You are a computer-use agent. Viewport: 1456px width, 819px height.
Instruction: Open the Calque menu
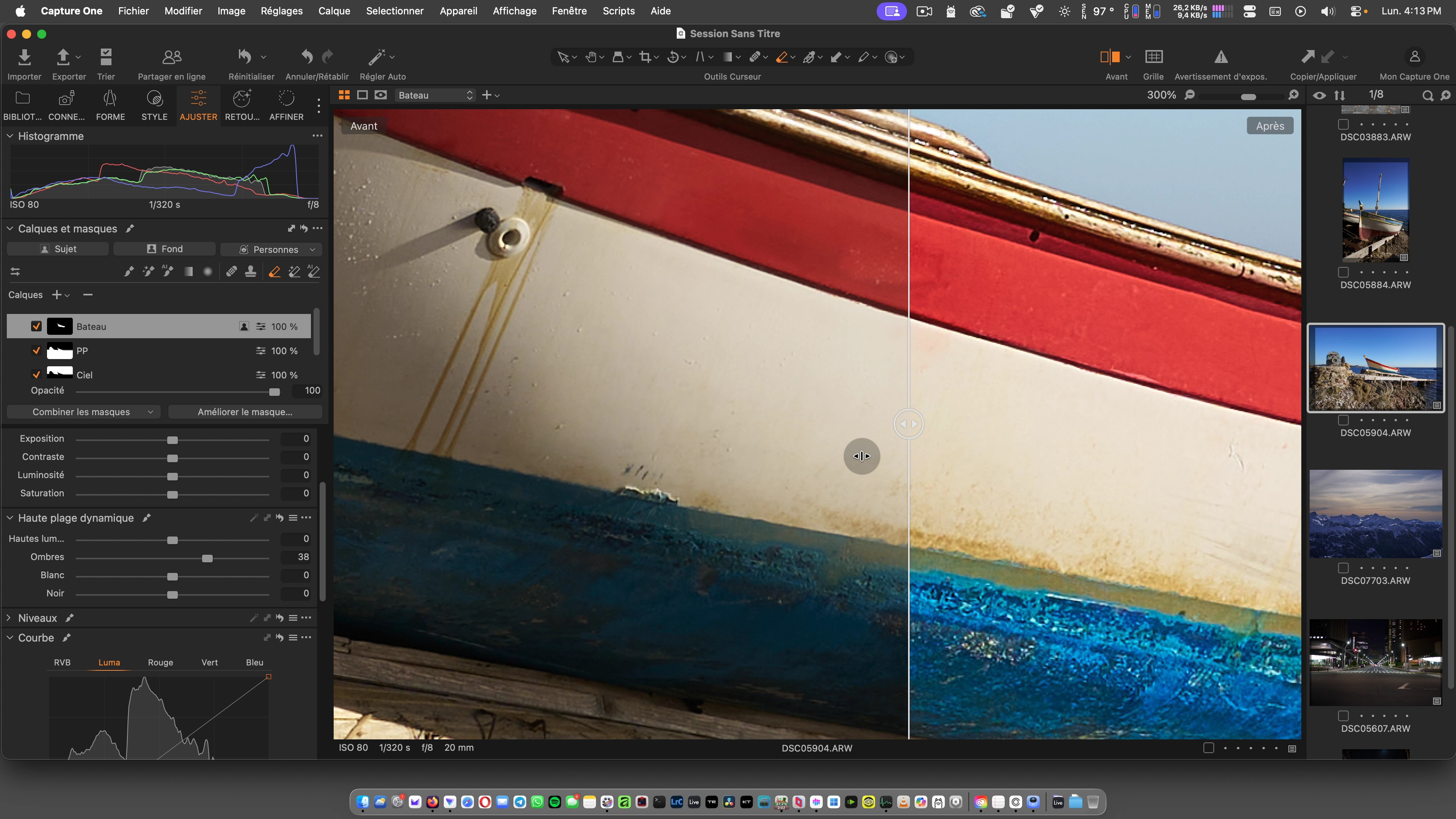coord(334,11)
